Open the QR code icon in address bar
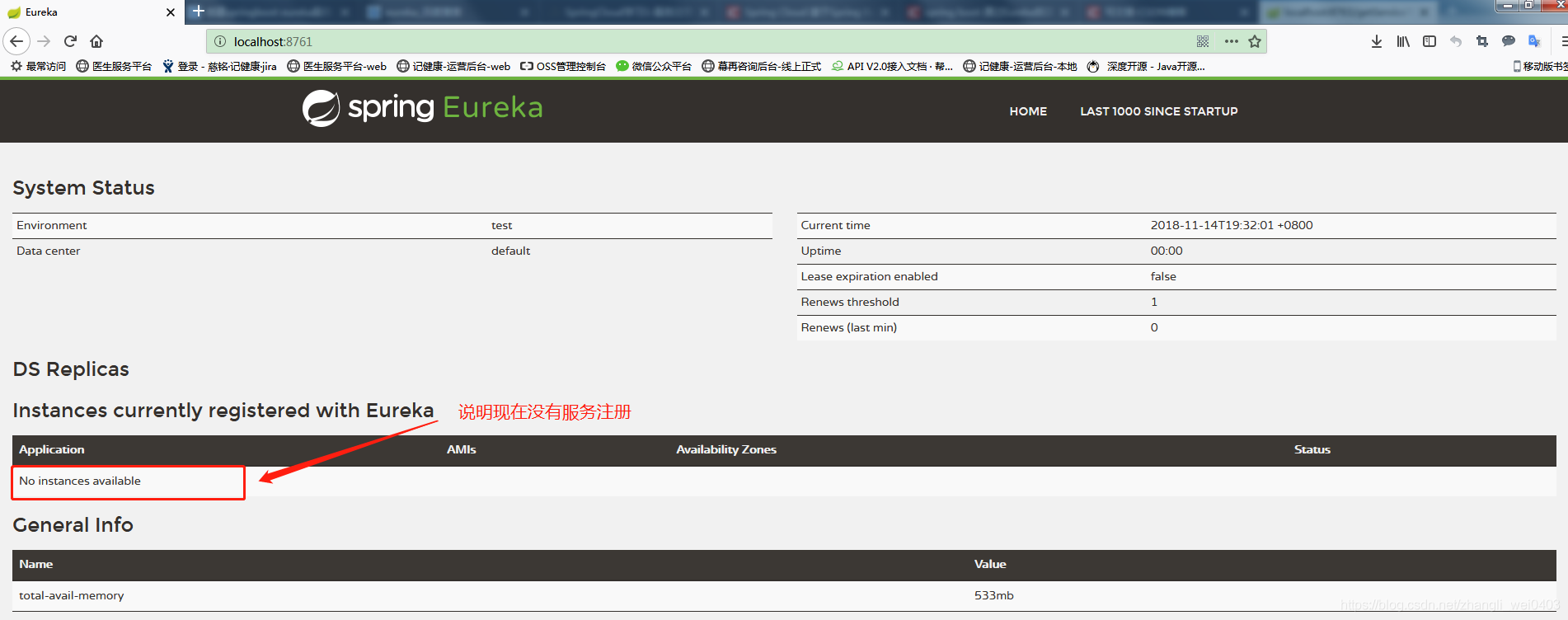 (1203, 41)
